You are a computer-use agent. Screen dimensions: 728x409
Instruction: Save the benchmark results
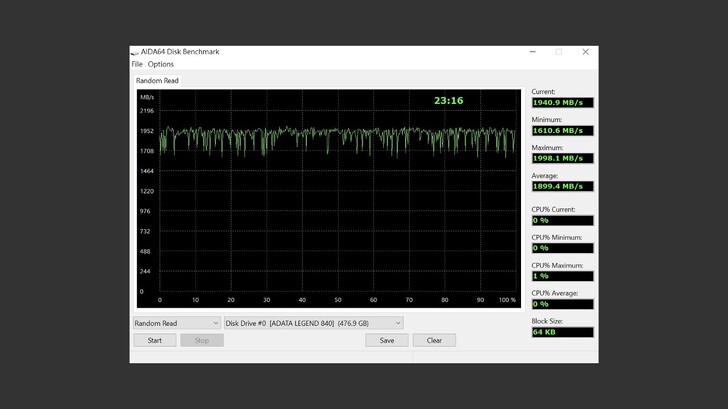(x=386, y=340)
